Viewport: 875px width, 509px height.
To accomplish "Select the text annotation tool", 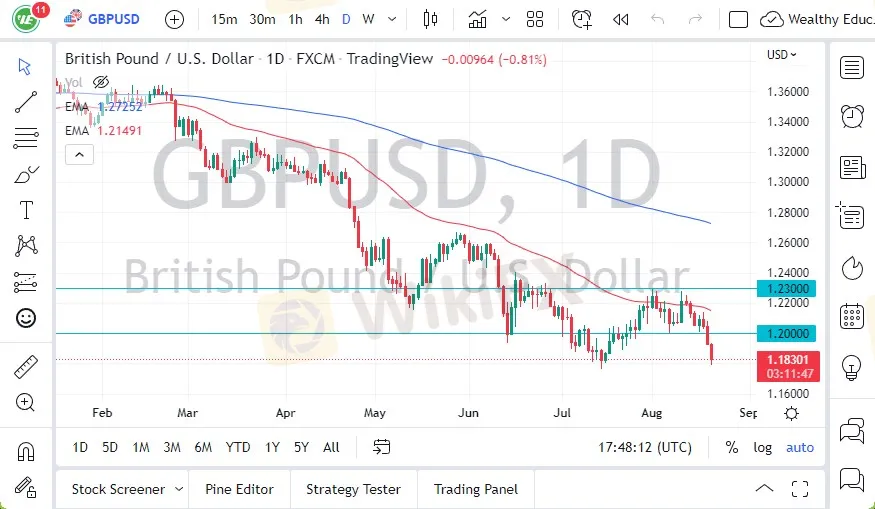I will [26, 210].
